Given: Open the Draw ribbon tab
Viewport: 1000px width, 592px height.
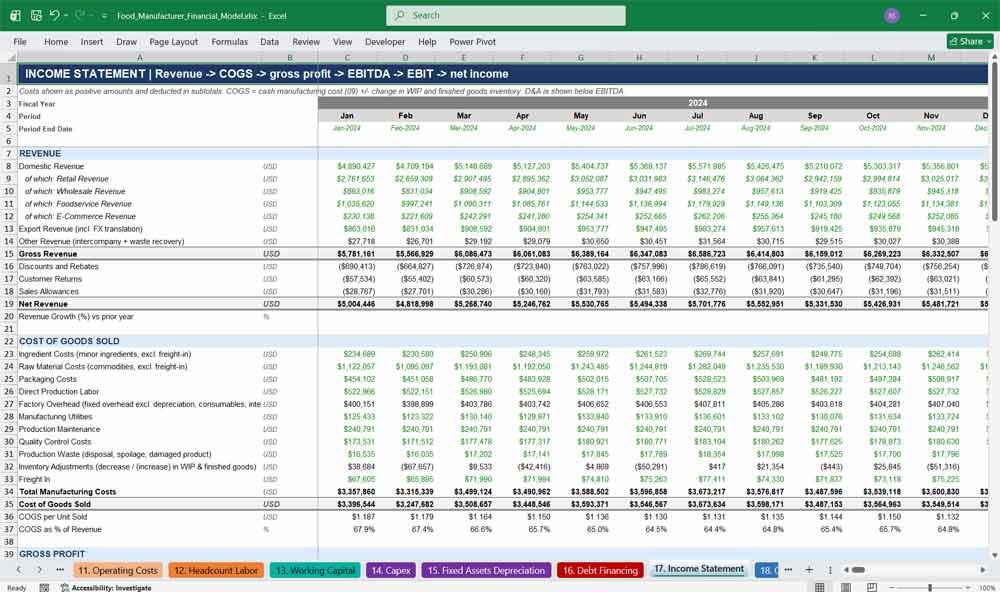Looking at the screenshot, I should click(x=126, y=41).
